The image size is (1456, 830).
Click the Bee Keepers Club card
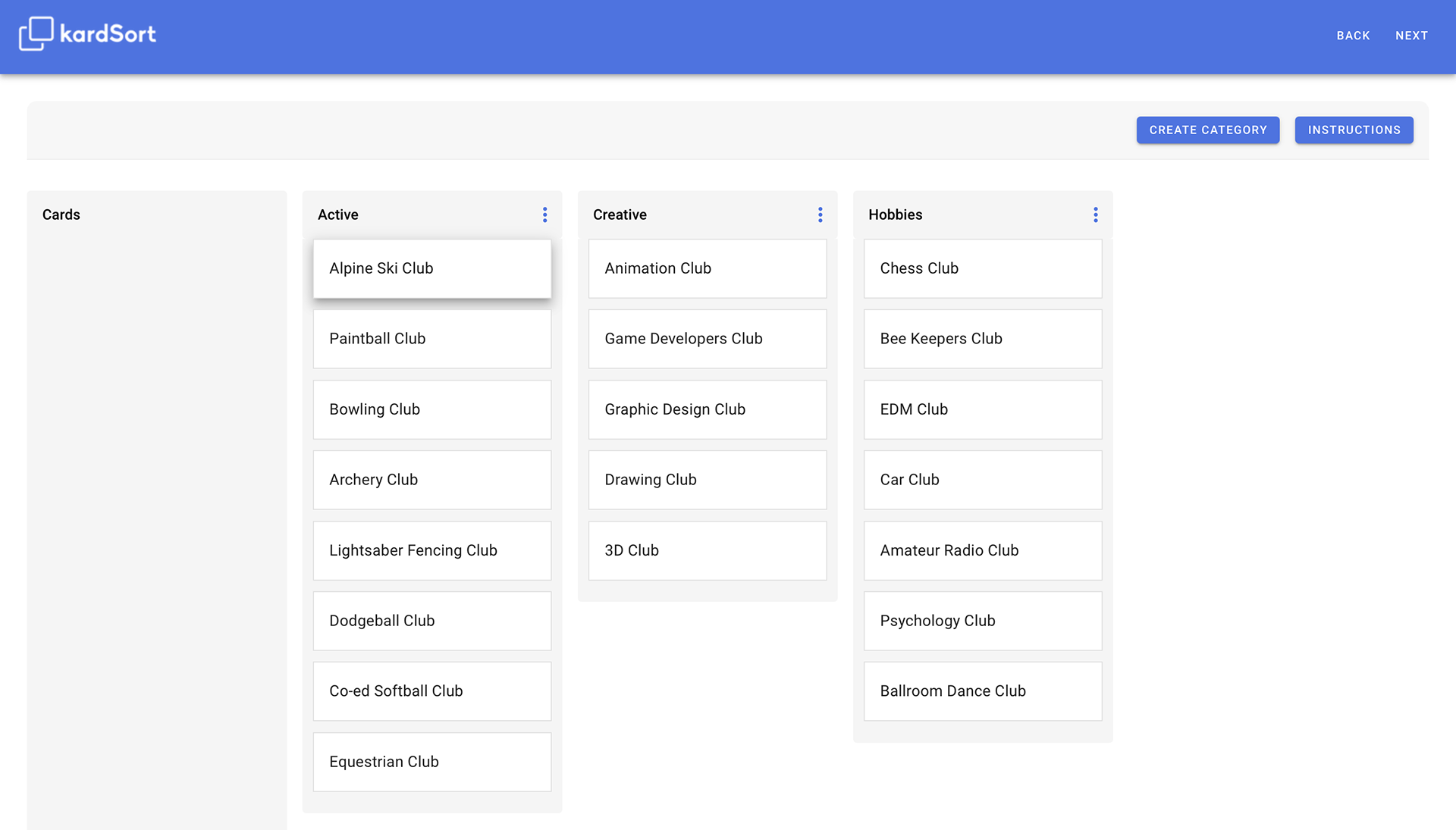point(983,339)
